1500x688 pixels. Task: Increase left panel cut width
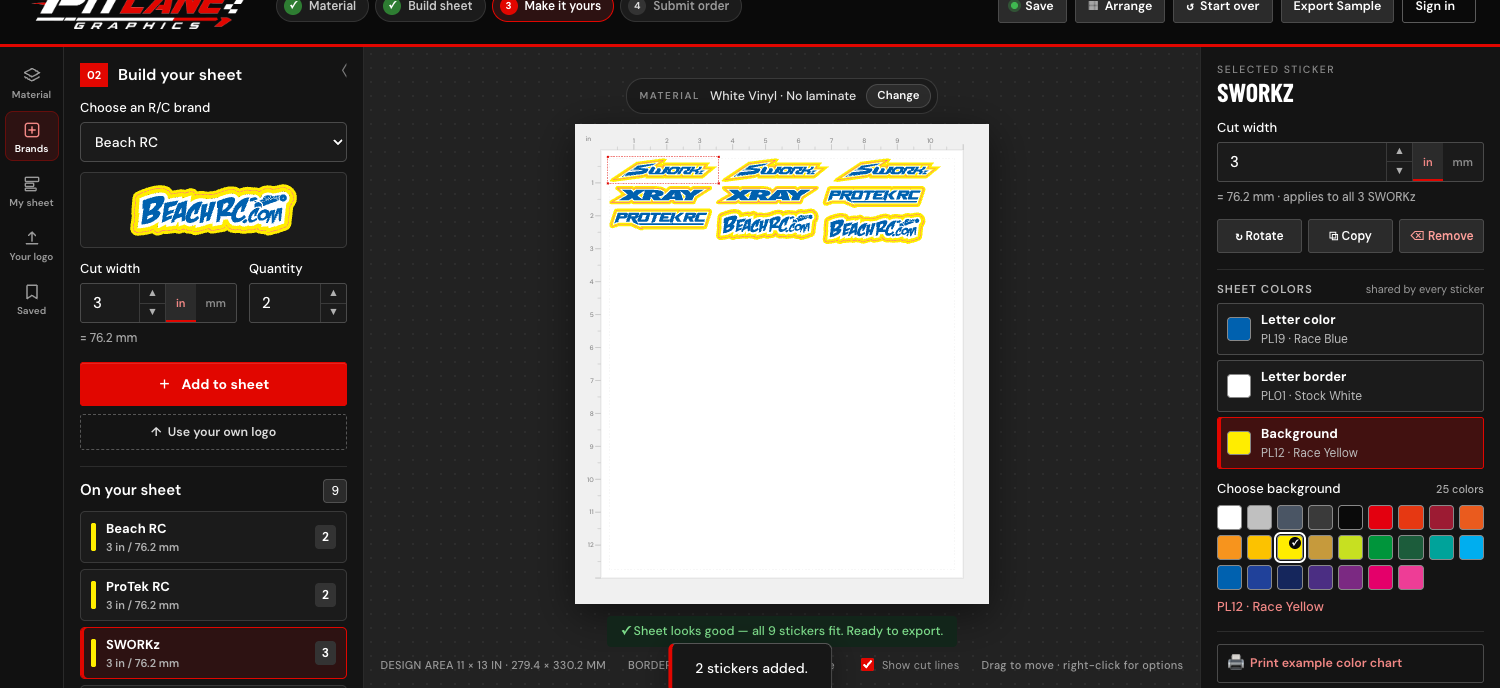pyautogui.click(x=152, y=294)
